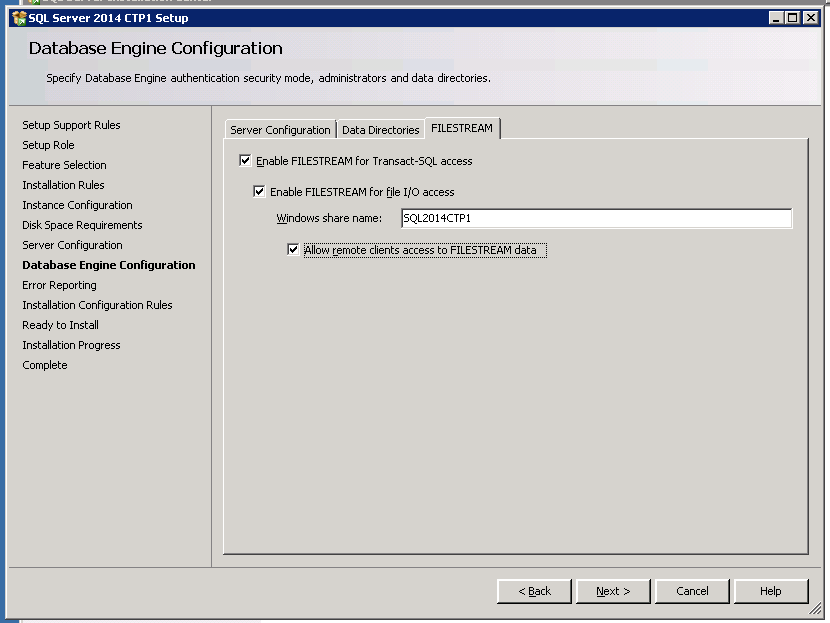830x623 pixels.
Task: Go to the previous step with Back
Action: click(534, 591)
